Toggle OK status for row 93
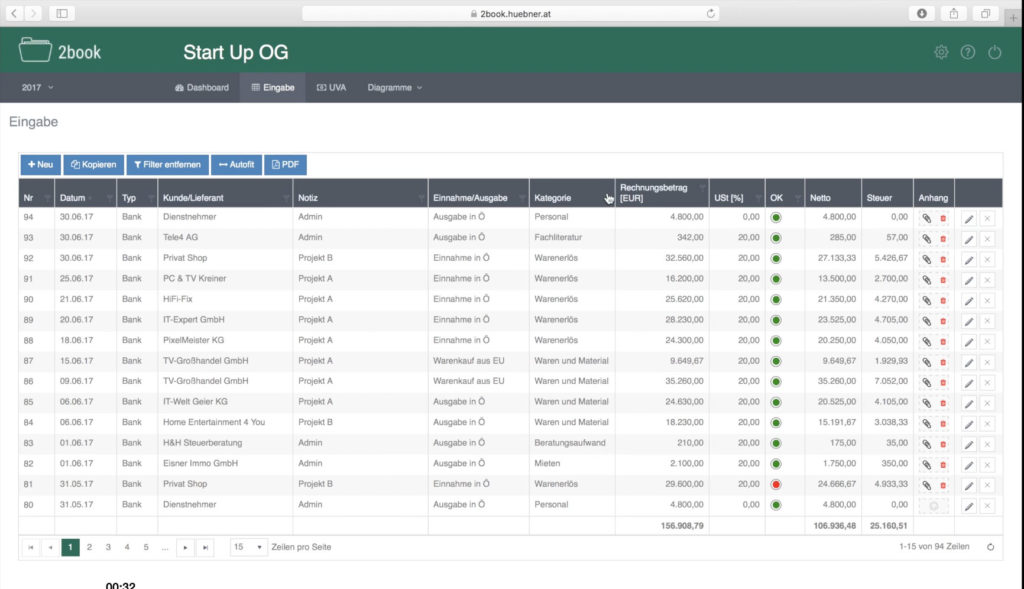 (776, 238)
